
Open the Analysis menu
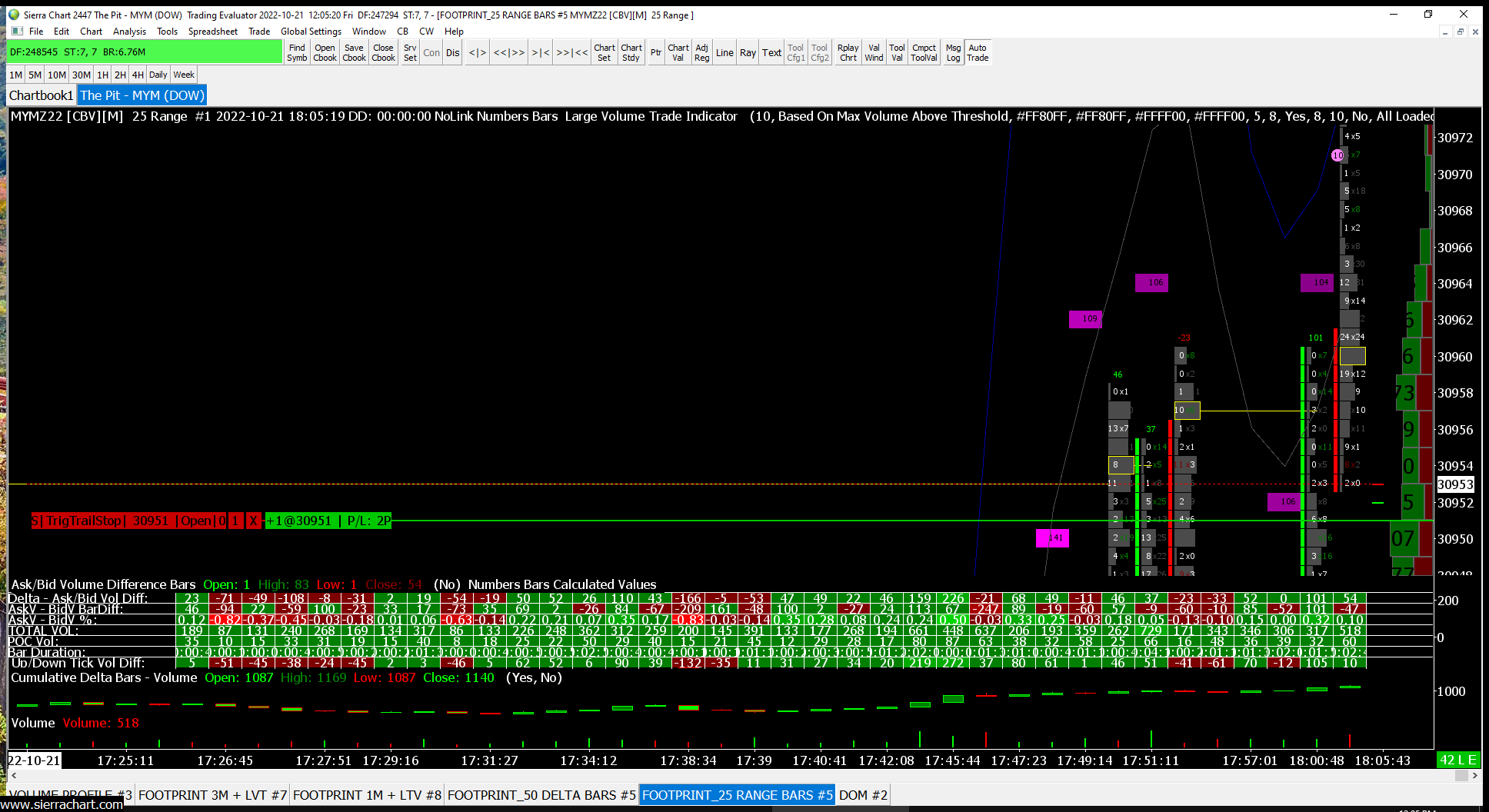click(129, 32)
